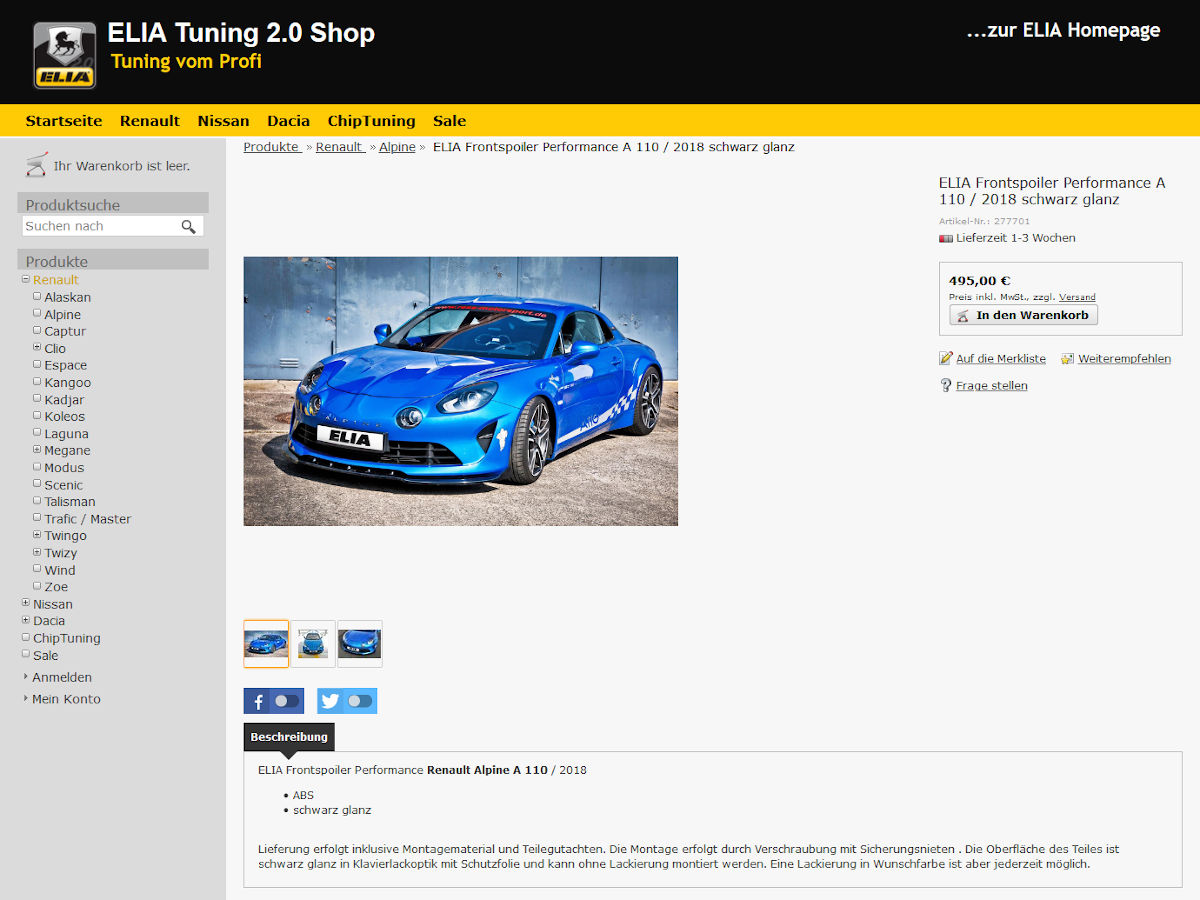
Task: Click the ELIA Tuning 2.0 Shop title
Action: (x=241, y=33)
